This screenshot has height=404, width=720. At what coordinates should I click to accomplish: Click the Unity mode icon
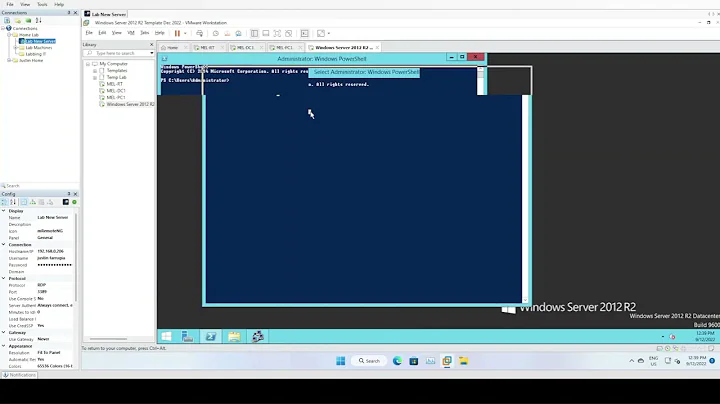pyautogui.click(x=288, y=33)
